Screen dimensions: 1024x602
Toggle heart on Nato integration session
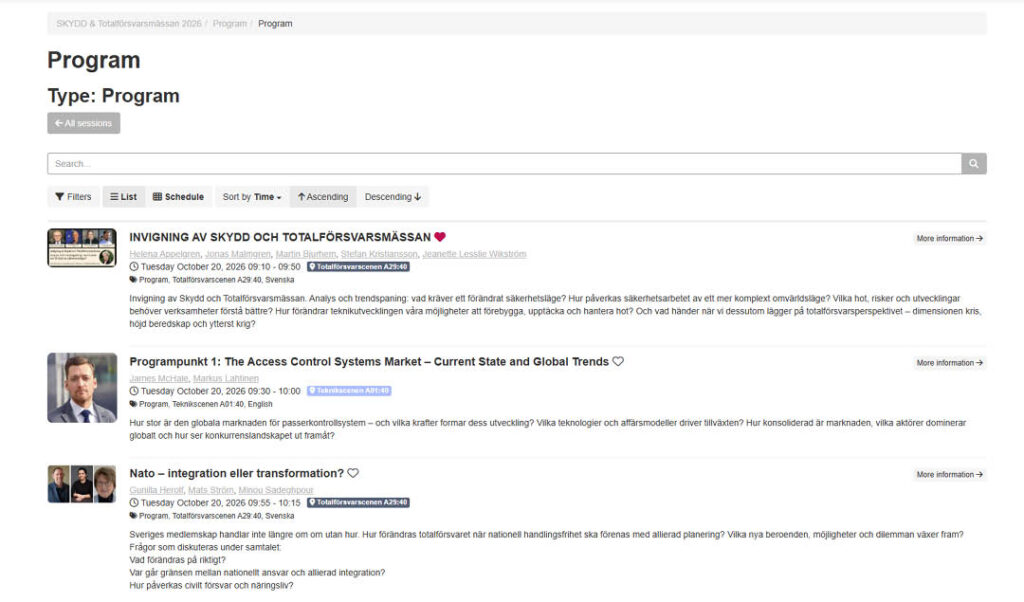pos(353,473)
